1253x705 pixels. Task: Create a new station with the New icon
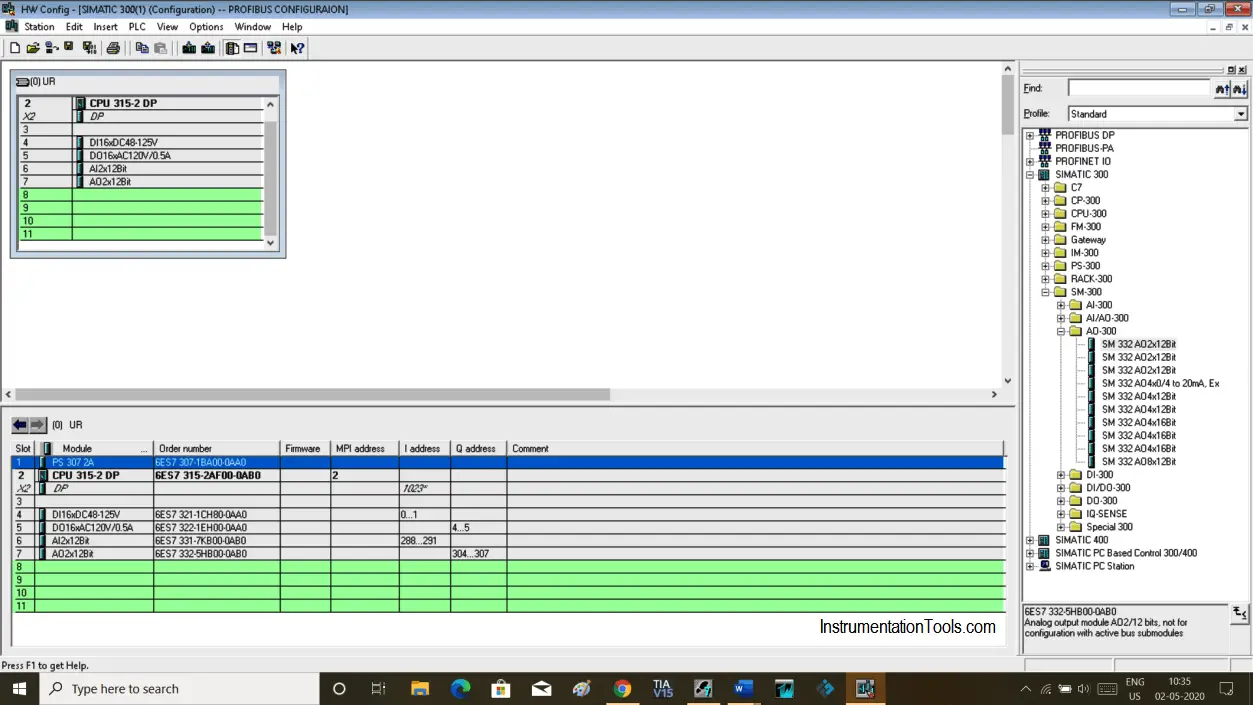coord(15,48)
